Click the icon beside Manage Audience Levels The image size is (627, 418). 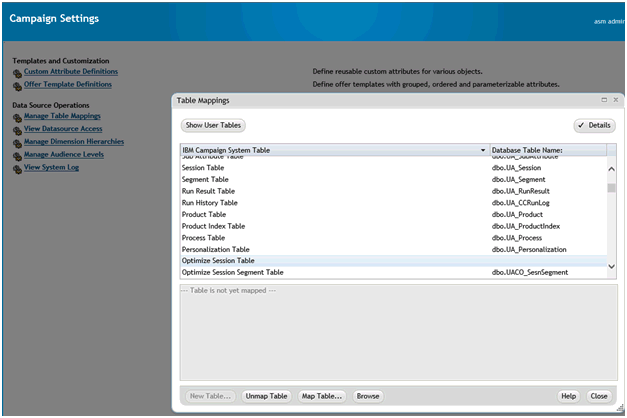[x=17, y=156]
